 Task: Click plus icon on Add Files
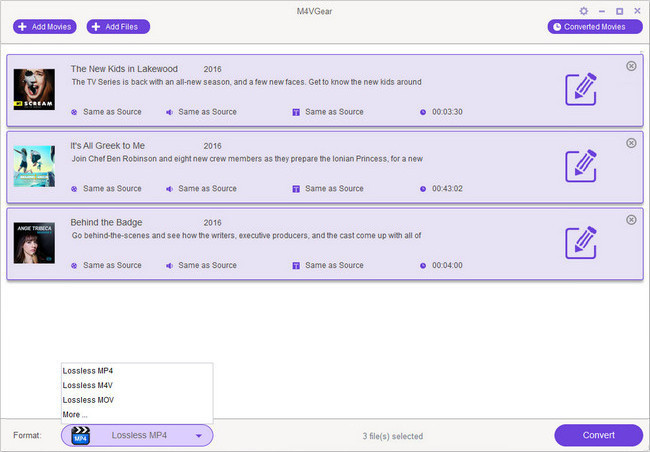96,27
